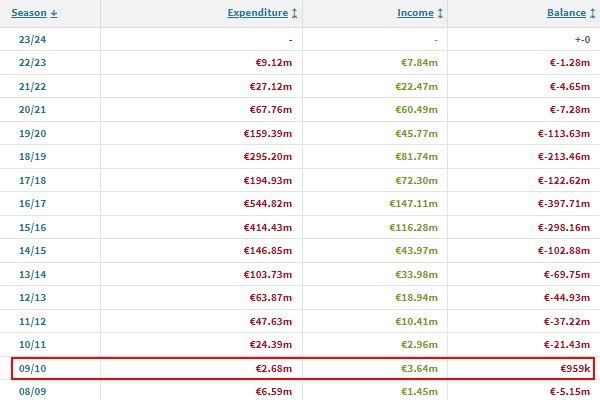Sort table by Balance header
This screenshot has height=400, width=600.
(x=566, y=13)
